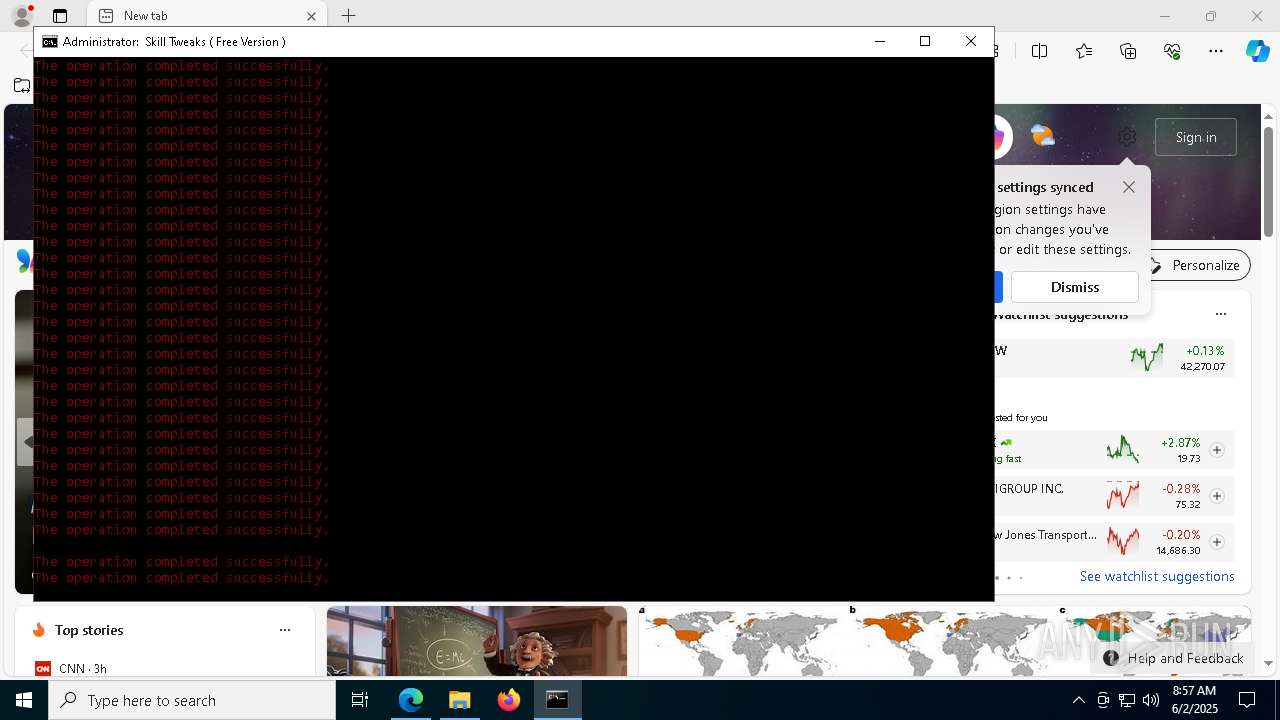The image size is (1280, 720).
Task: Dismiss the settings synced notification
Action: click(x=1075, y=287)
